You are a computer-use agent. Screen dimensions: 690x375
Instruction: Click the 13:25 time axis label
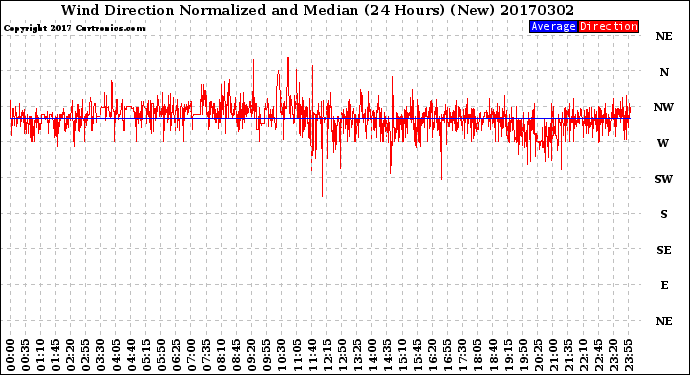click(357, 355)
